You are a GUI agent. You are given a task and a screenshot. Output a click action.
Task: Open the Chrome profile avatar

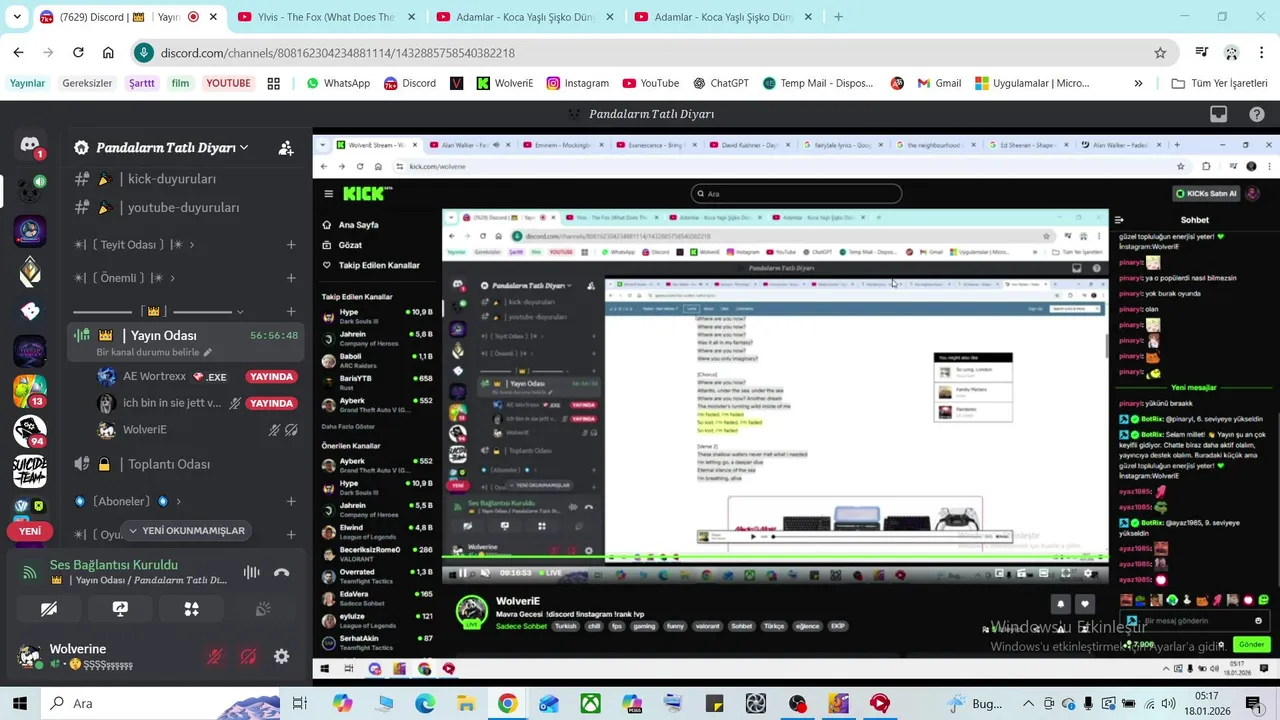[x=1231, y=53]
